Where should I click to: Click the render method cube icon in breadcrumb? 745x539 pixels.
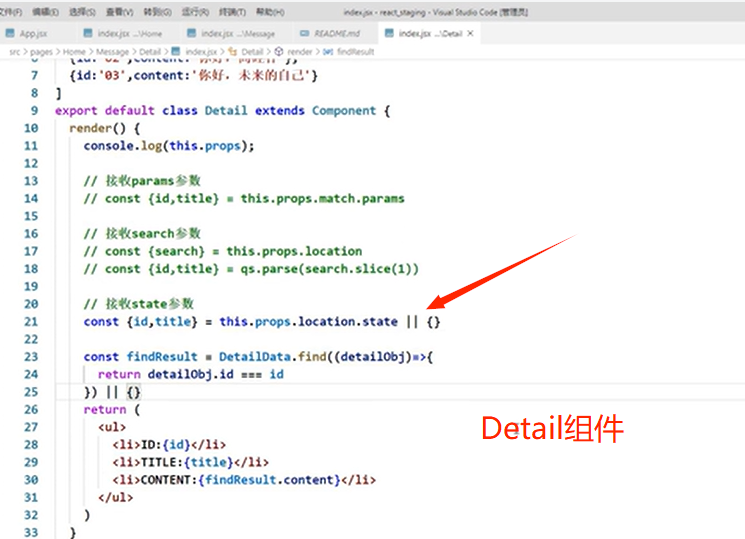coord(279,51)
